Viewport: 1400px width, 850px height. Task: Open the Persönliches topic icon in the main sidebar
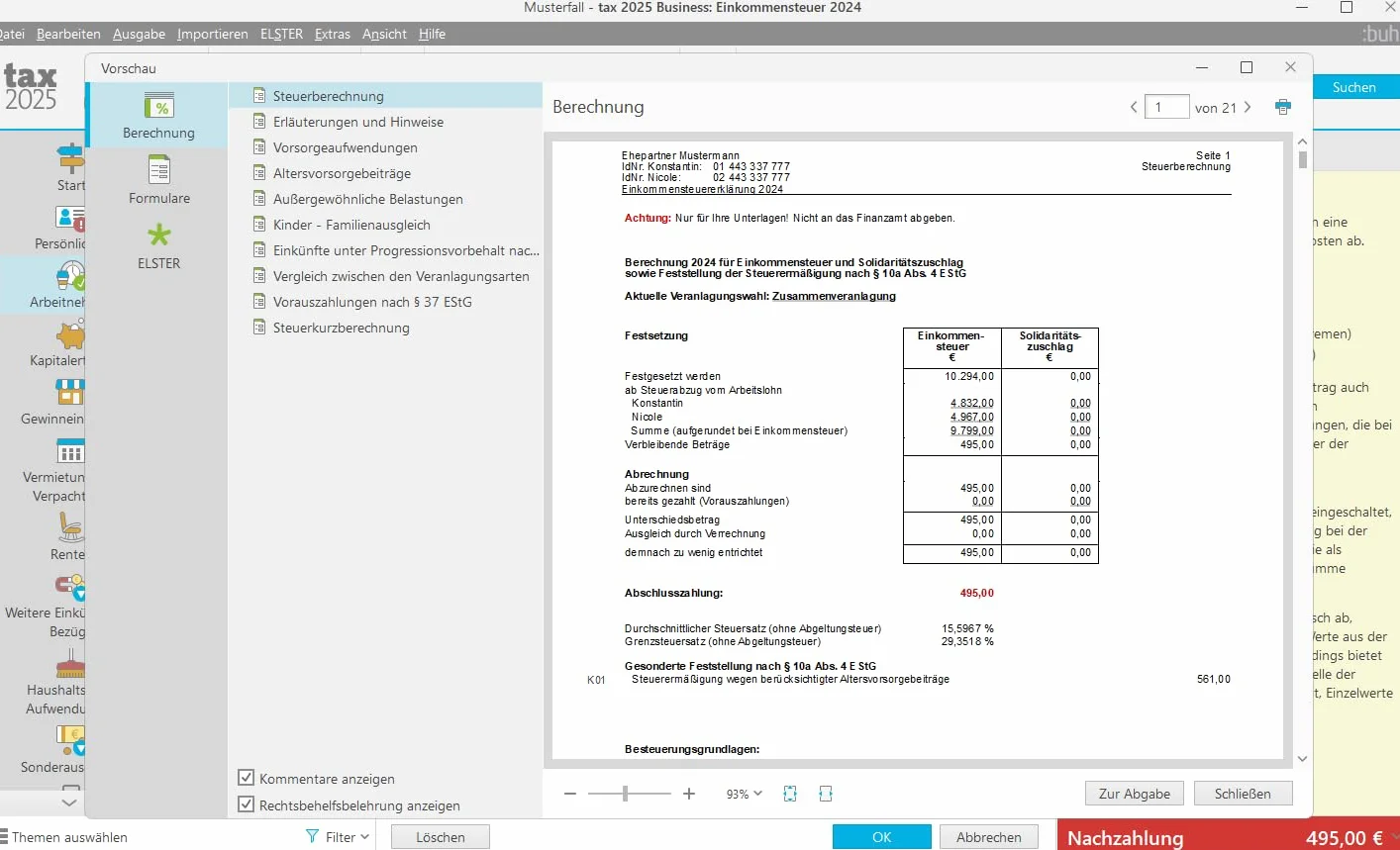tap(70, 217)
